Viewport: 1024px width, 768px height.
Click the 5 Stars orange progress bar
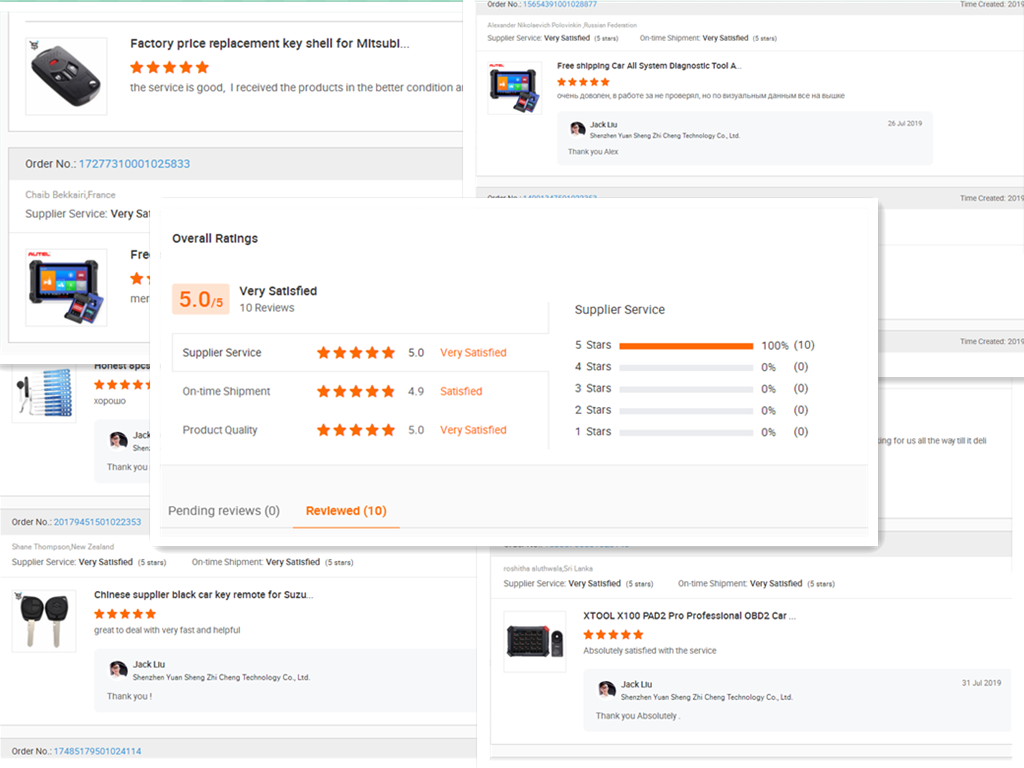pyautogui.click(x=686, y=346)
